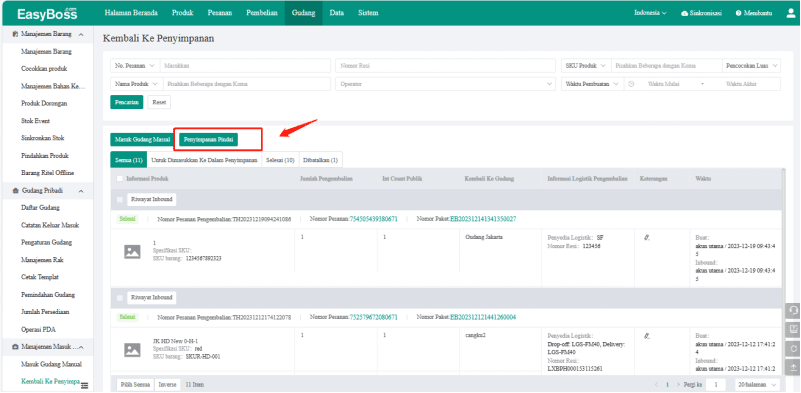Click the Manajemen Masuk section icon
The height and width of the screenshot is (393, 801).
(15, 347)
